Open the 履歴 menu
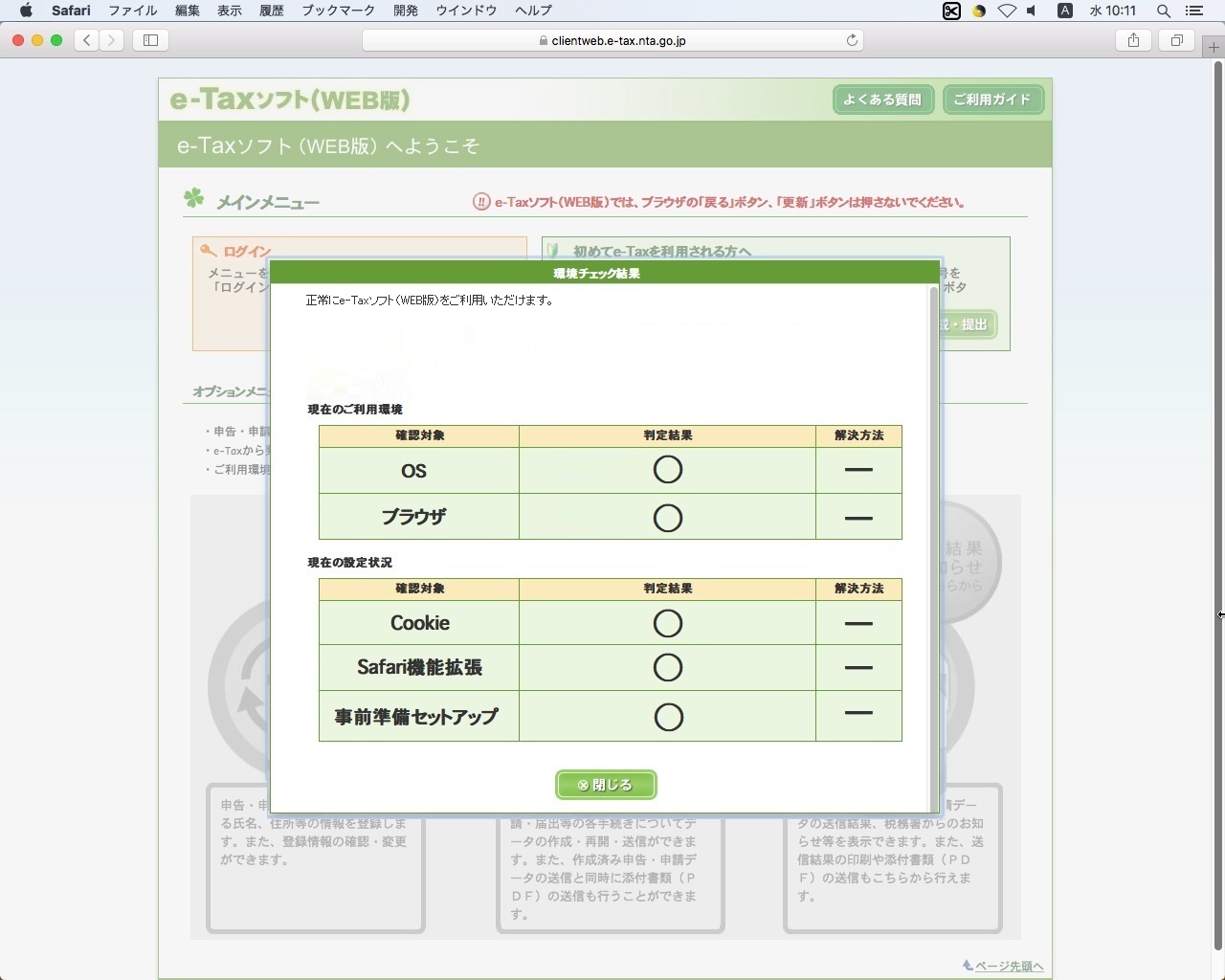This screenshot has height=980, width=1225. pyautogui.click(x=272, y=11)
